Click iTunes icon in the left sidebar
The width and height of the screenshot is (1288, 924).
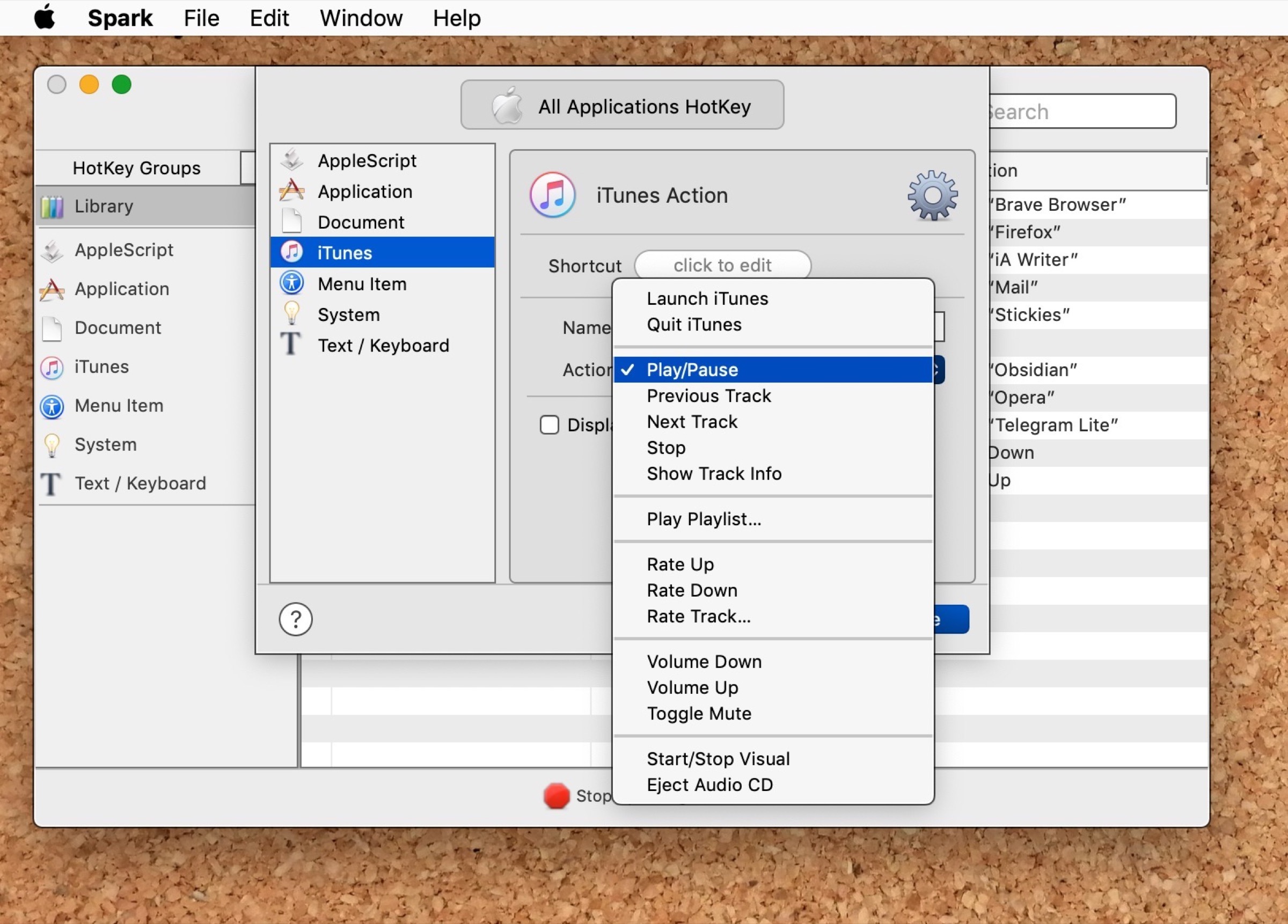[52, 368]
